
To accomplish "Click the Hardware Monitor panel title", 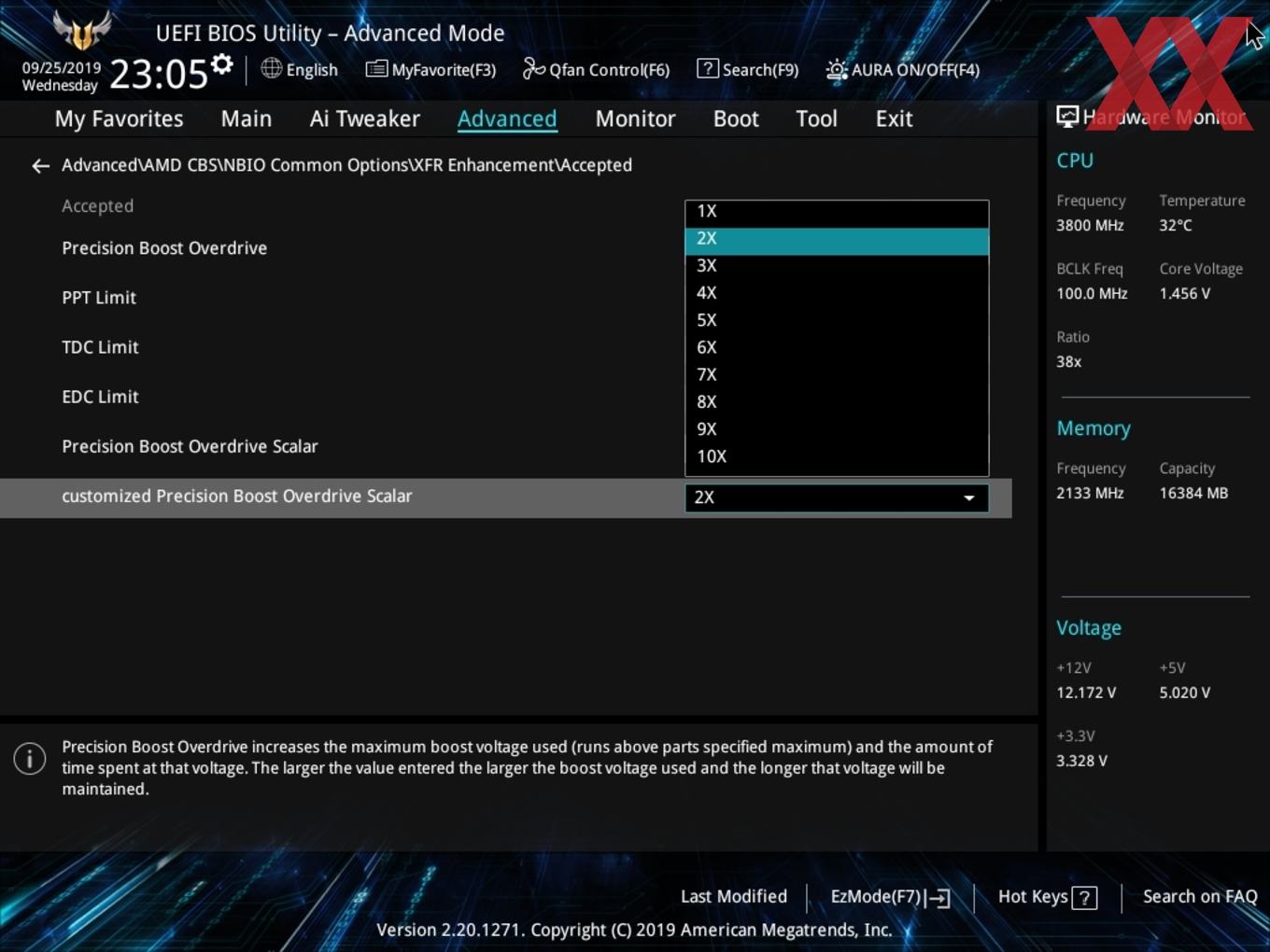I will point(1164,118).
